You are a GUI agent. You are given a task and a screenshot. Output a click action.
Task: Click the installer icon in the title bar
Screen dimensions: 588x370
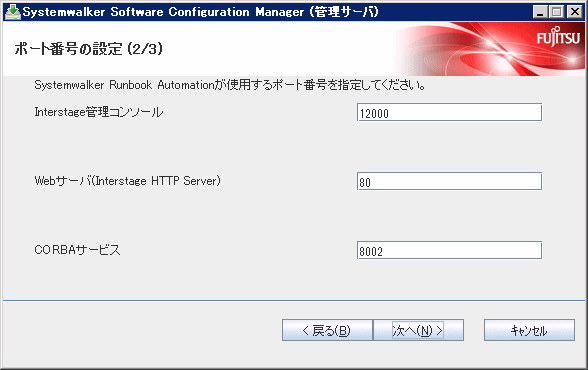point(12,12)
